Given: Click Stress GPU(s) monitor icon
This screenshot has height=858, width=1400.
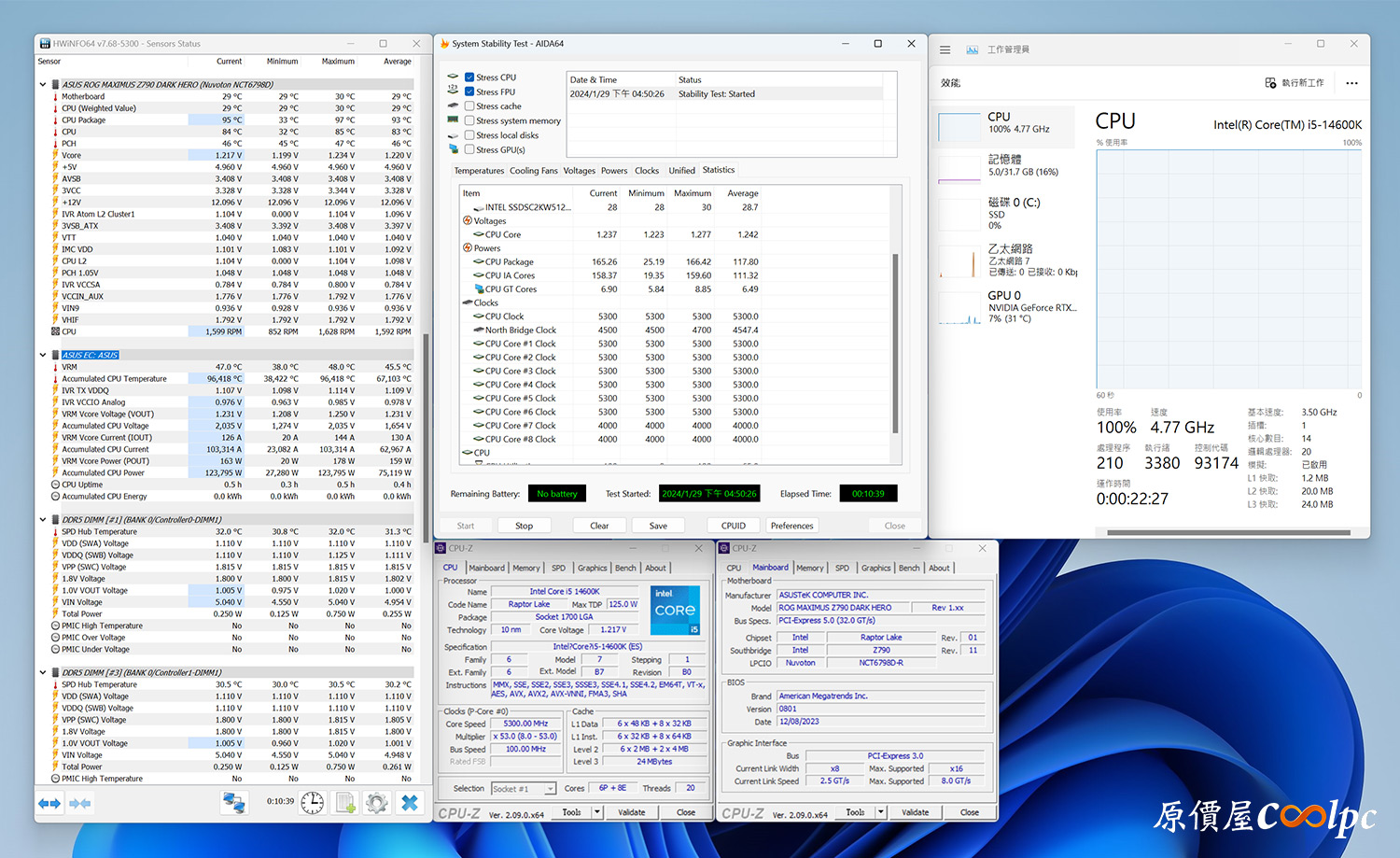Looking at the screenshot, I should [454, 149].
